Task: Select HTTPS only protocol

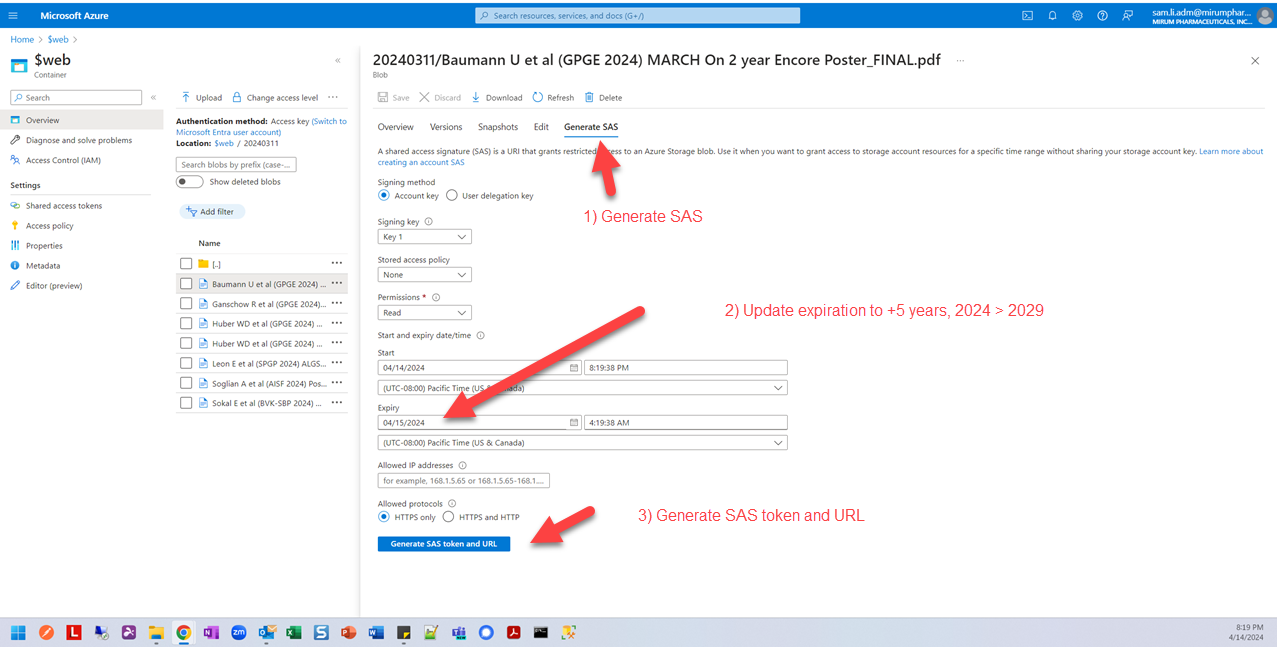Action: 384,517
